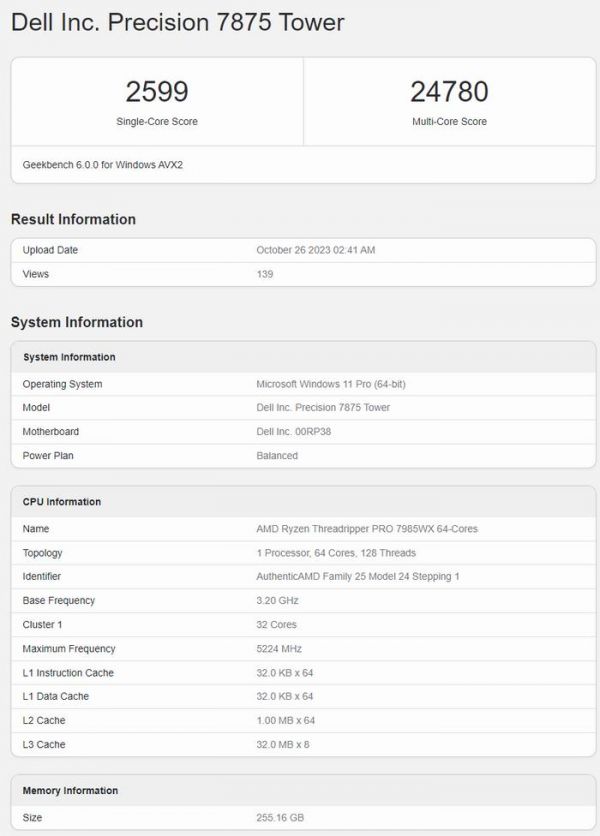Click the 24780 multi-core score value
This screenshot has height=836, width=600.
tap(449, 92)
